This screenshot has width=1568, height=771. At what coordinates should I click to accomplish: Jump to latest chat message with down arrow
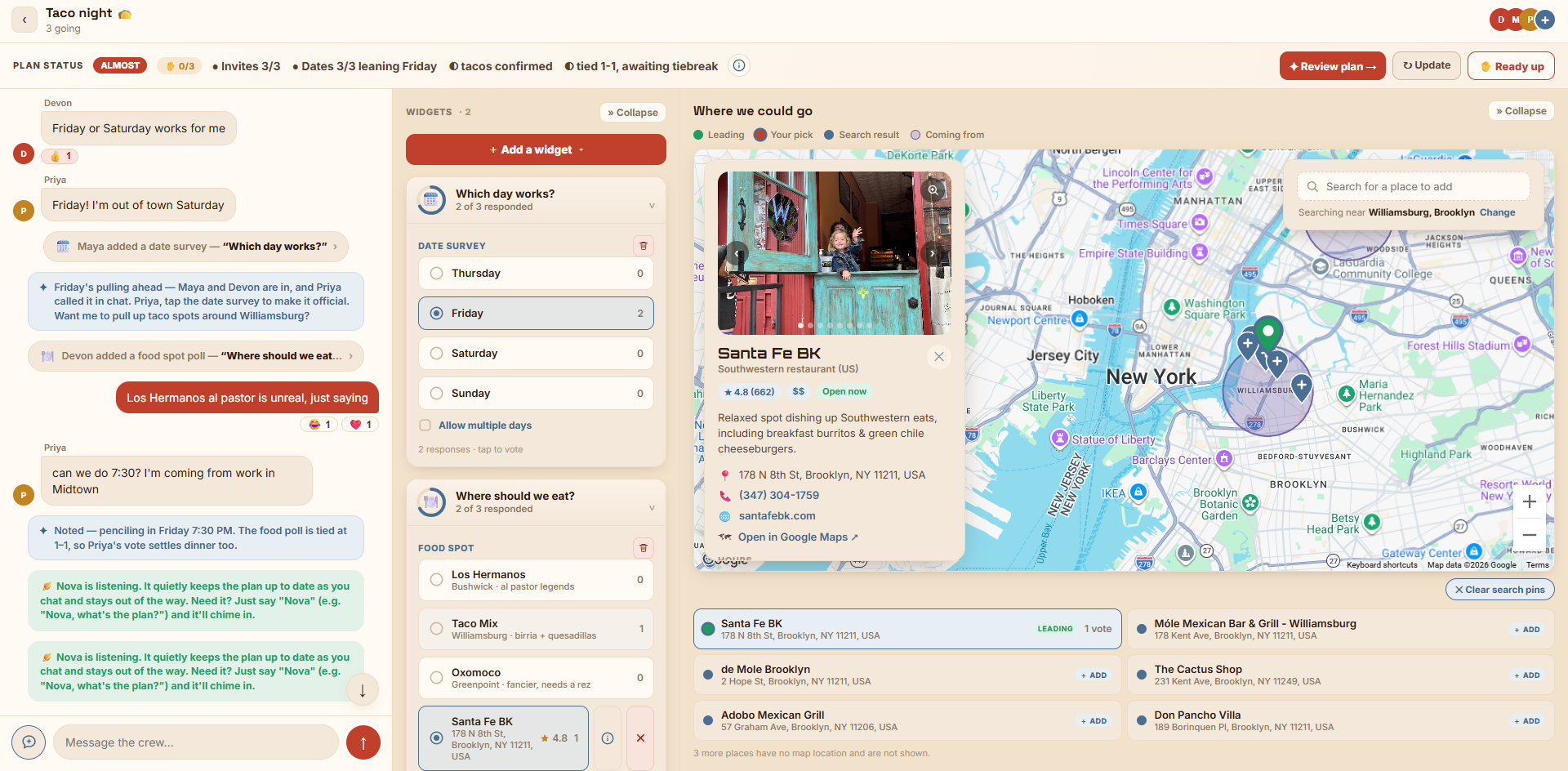[x=363, y=689]
